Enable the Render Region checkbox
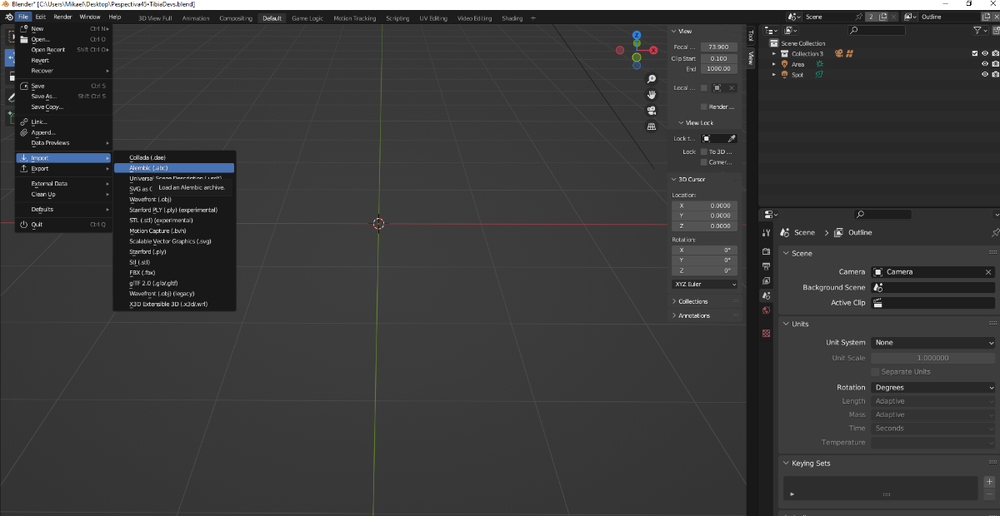This screenshot has height=516, width=1000. pyautogui.click(x=704, y=107)
